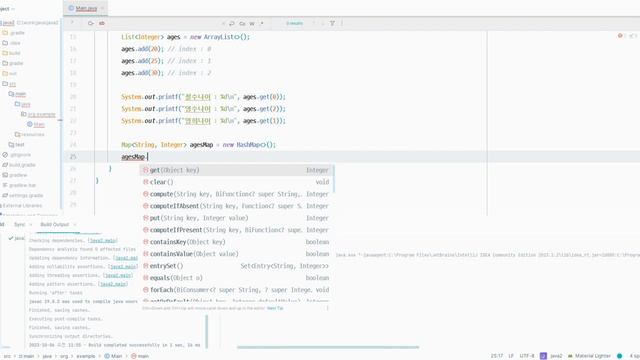
Task: Choose computeIfPresent suggestion
Action: [x=236, y=230]
